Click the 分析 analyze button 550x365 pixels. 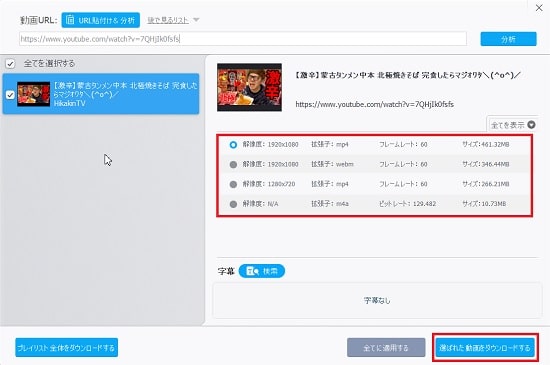click(508, 39)
